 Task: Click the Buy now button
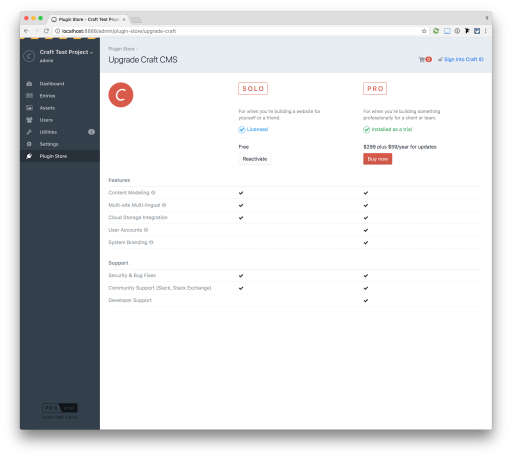(x=378, y=159)
